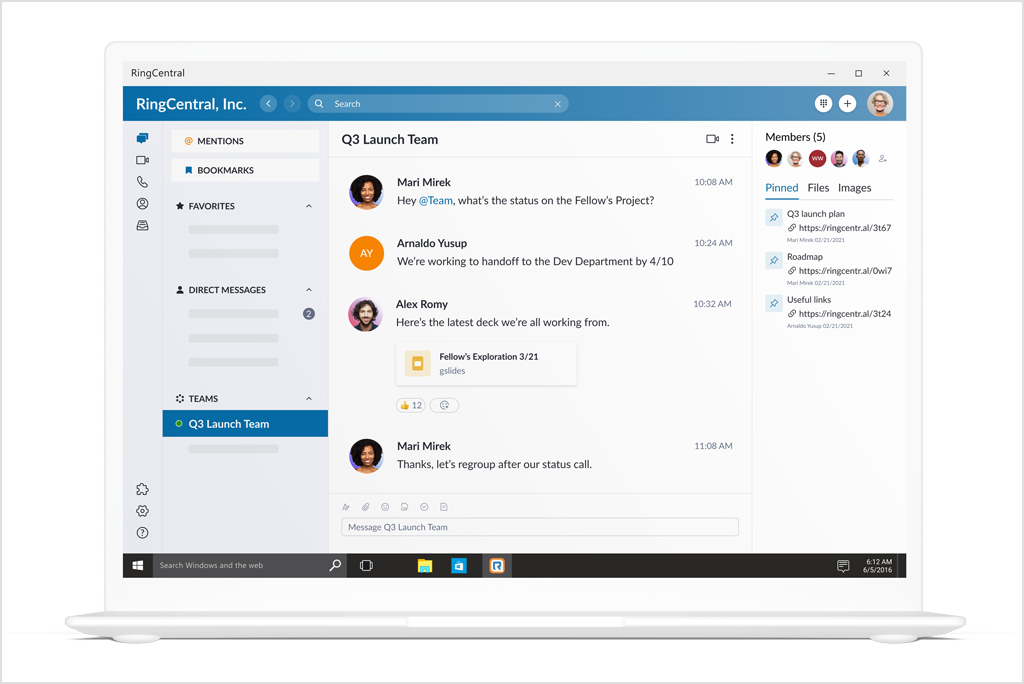The height and width of the screenshot is (684, 1024).
Task: Open conversation options via the three-dot menu
Action: coord(732,139)
